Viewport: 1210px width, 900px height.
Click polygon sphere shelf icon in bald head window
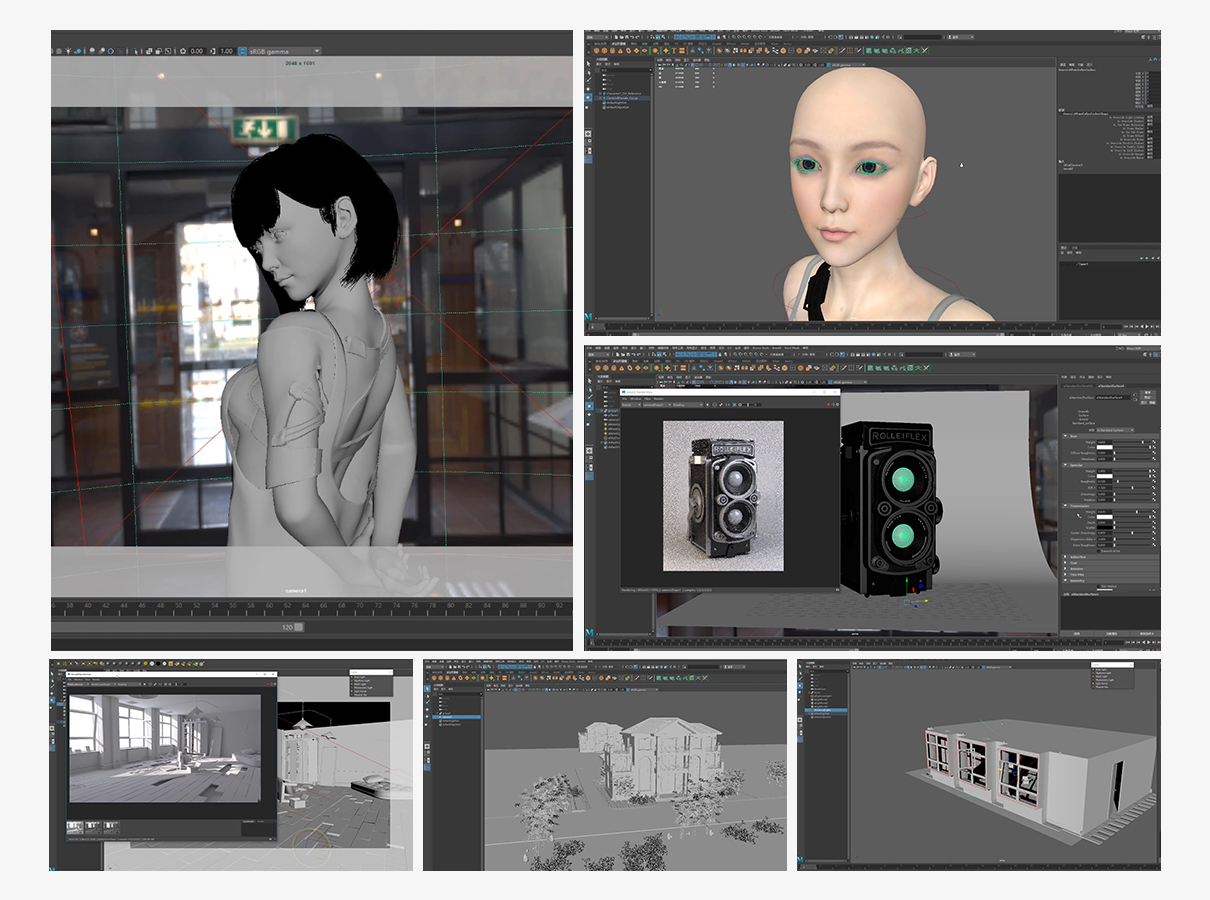click(x=598, y=51)
